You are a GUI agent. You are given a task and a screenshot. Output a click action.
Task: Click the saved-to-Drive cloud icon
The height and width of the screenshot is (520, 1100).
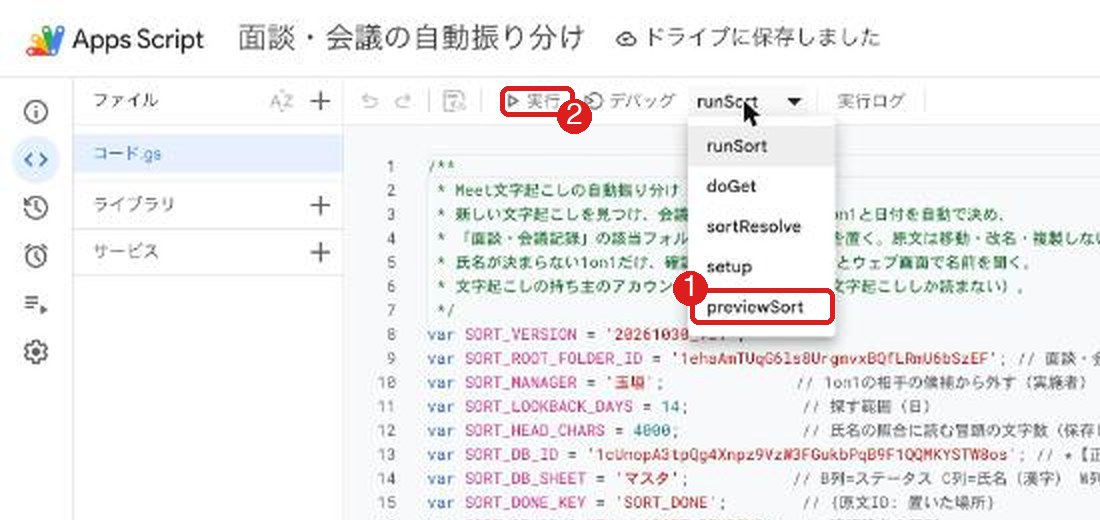(626, 40)
